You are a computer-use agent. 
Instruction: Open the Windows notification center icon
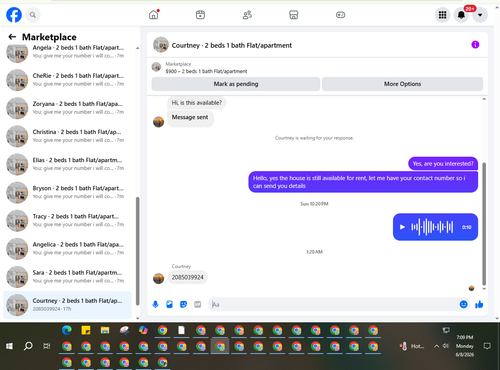[x=487, y=346]
